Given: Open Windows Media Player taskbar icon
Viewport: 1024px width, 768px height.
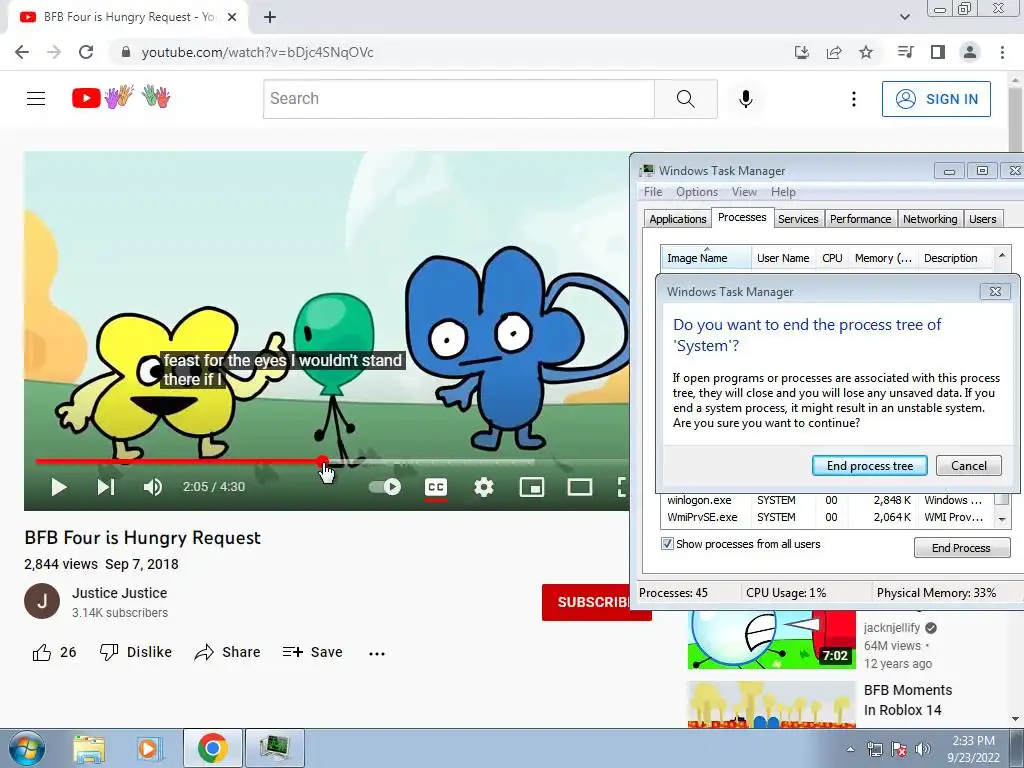Looking at the screenshot, I should pyautogui.click(x=150, y=749).
